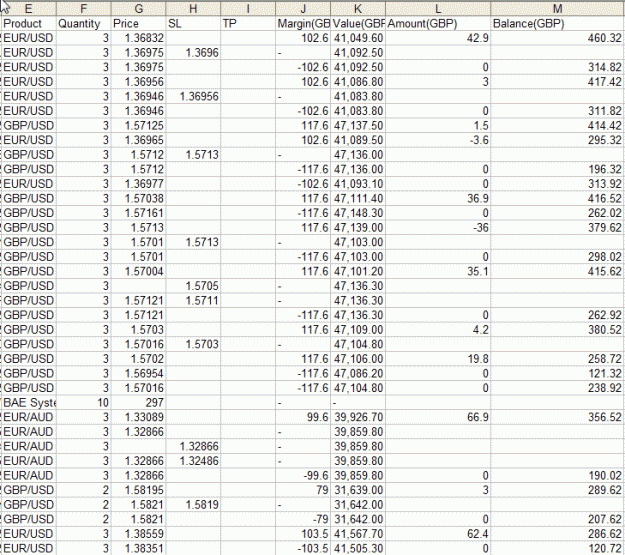Select price cell 1.58195
The height and width of the screenshot is (555, 625).
point(138,490)
